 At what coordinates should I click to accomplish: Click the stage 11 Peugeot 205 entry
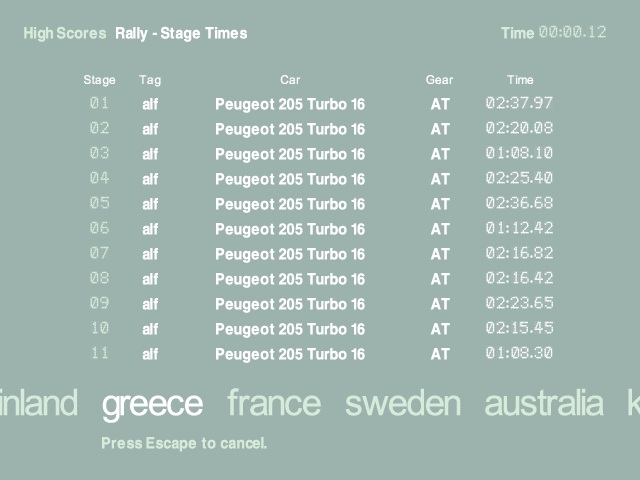pos(290,354)
